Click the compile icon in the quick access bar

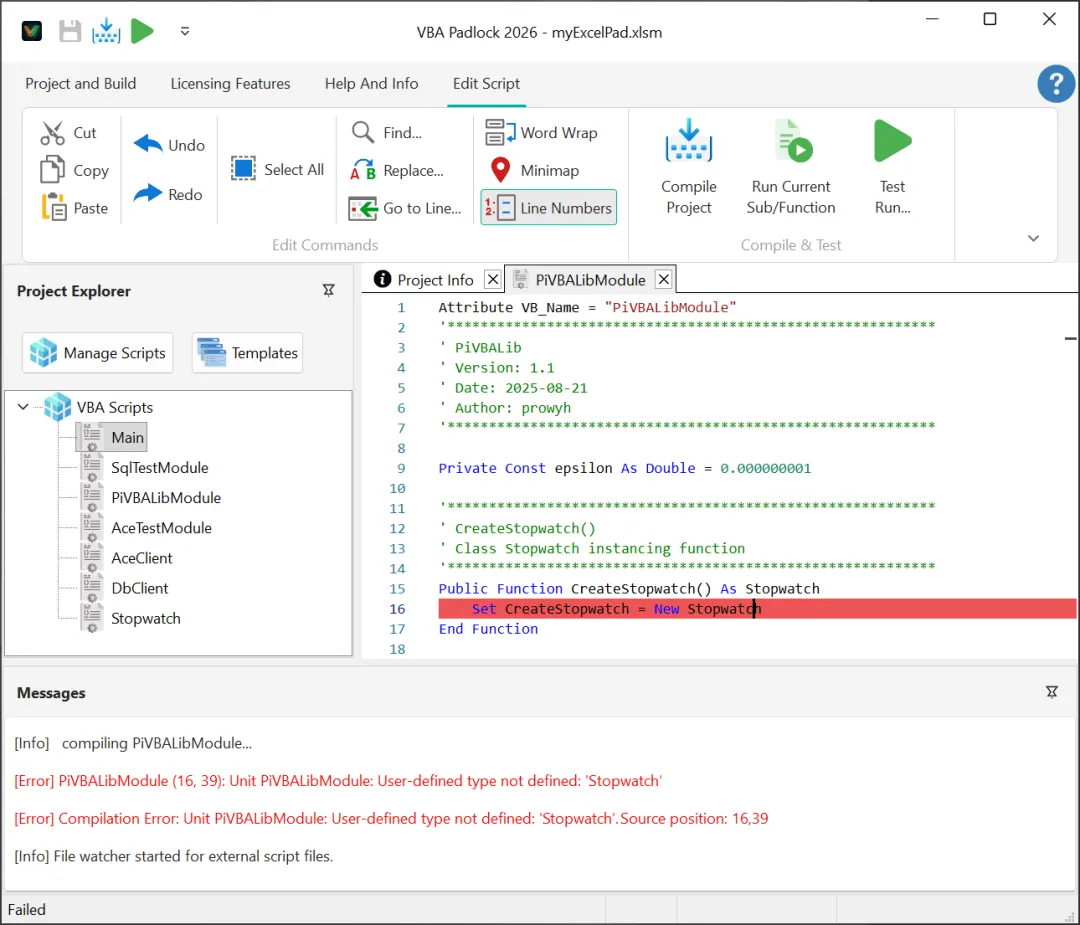click(106, 31)
